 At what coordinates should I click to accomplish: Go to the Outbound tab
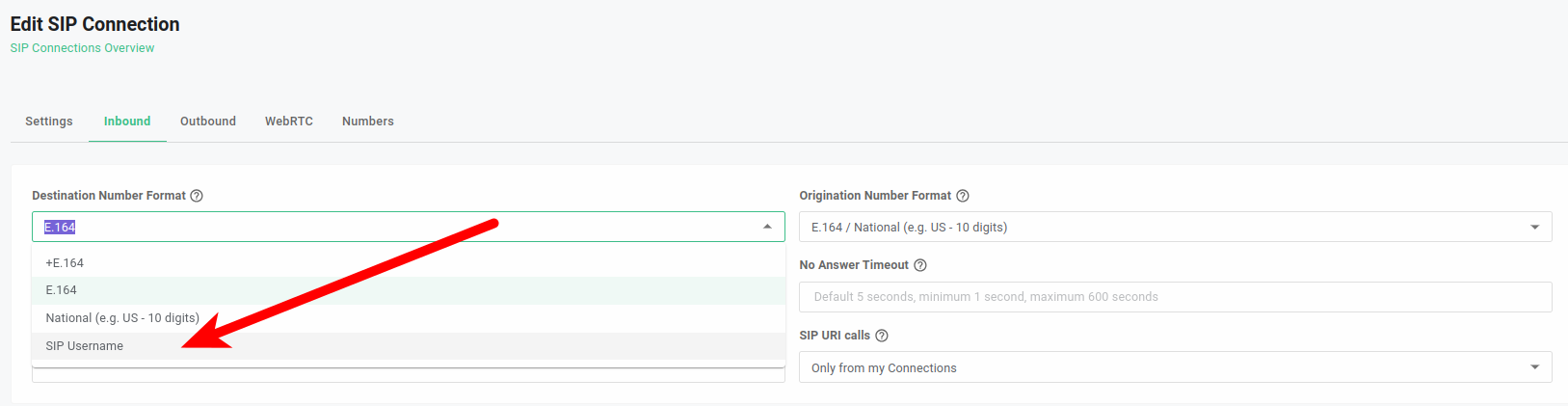(208, 122)
